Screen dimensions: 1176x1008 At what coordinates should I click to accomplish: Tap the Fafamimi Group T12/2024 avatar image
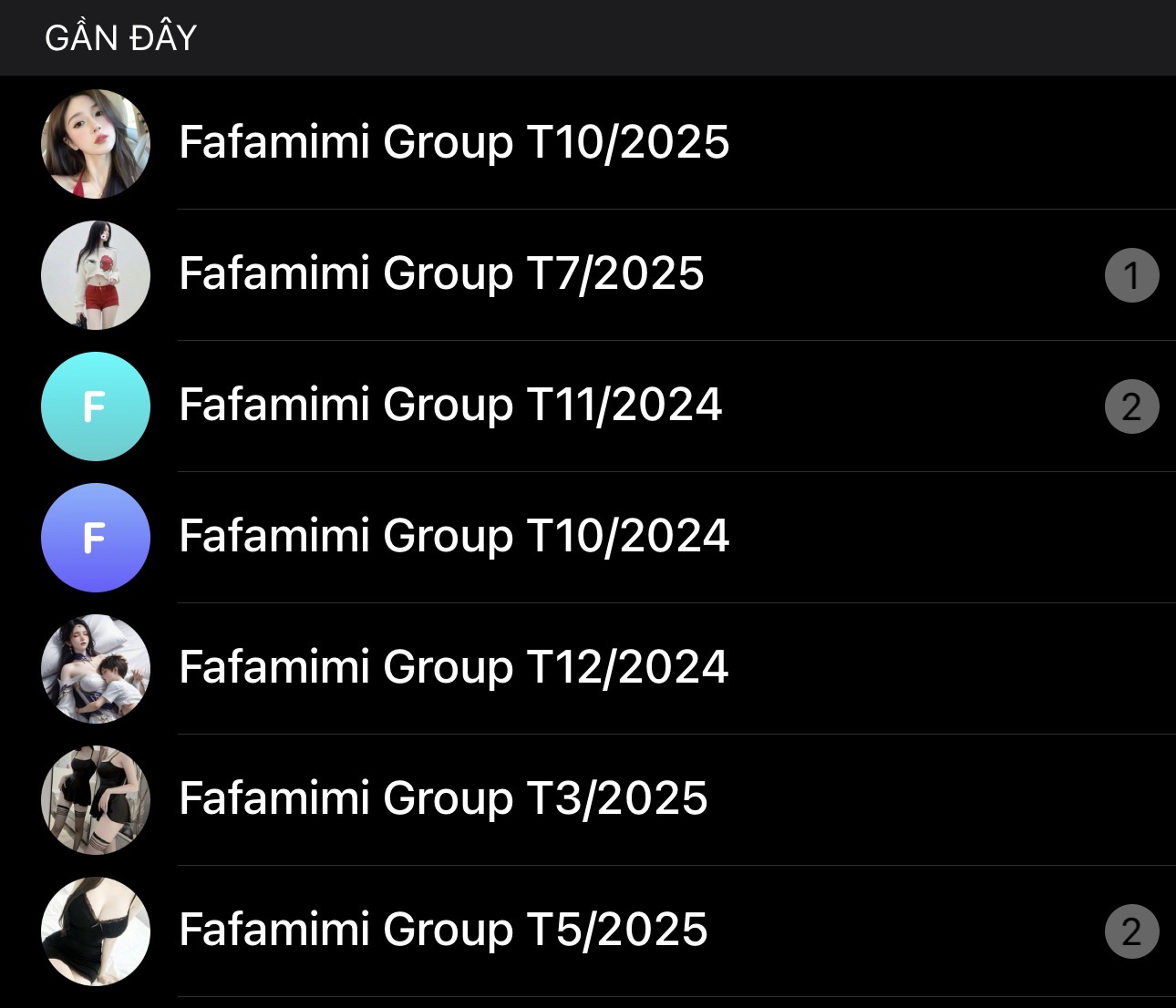tap(96, 669)
